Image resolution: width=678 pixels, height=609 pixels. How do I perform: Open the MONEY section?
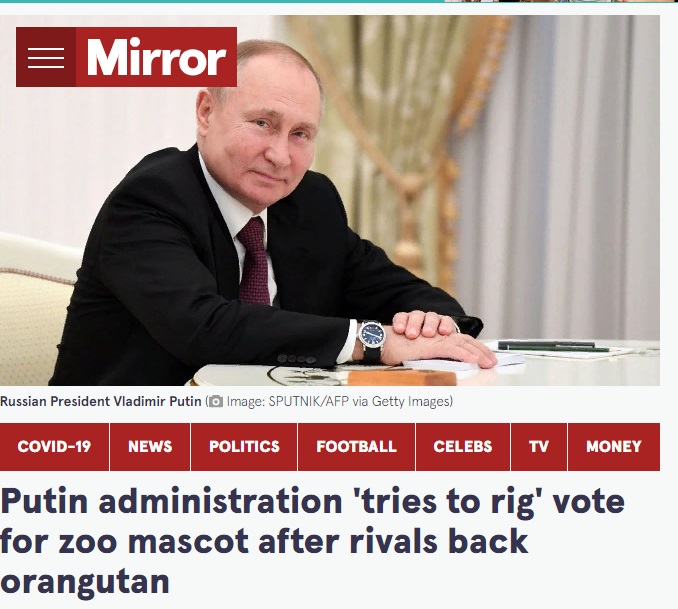pyautogui.click(x=614, y=447)
